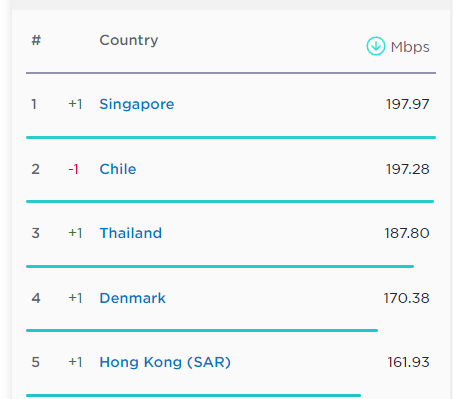
Task: Open the Denmark country link
Action: pos(132,298)
